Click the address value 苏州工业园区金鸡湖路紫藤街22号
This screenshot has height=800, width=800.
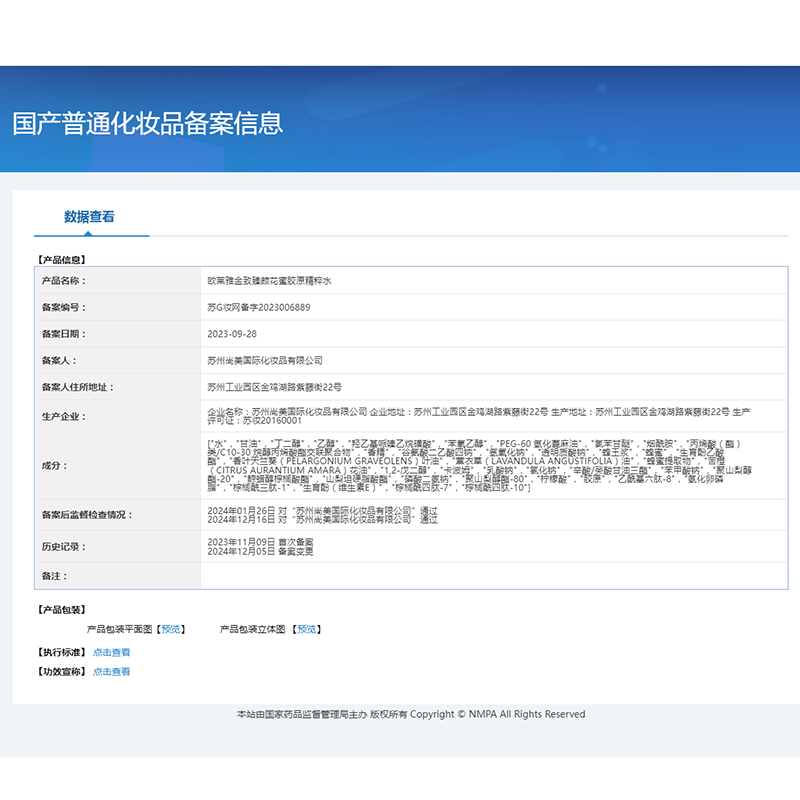(274, 387)
